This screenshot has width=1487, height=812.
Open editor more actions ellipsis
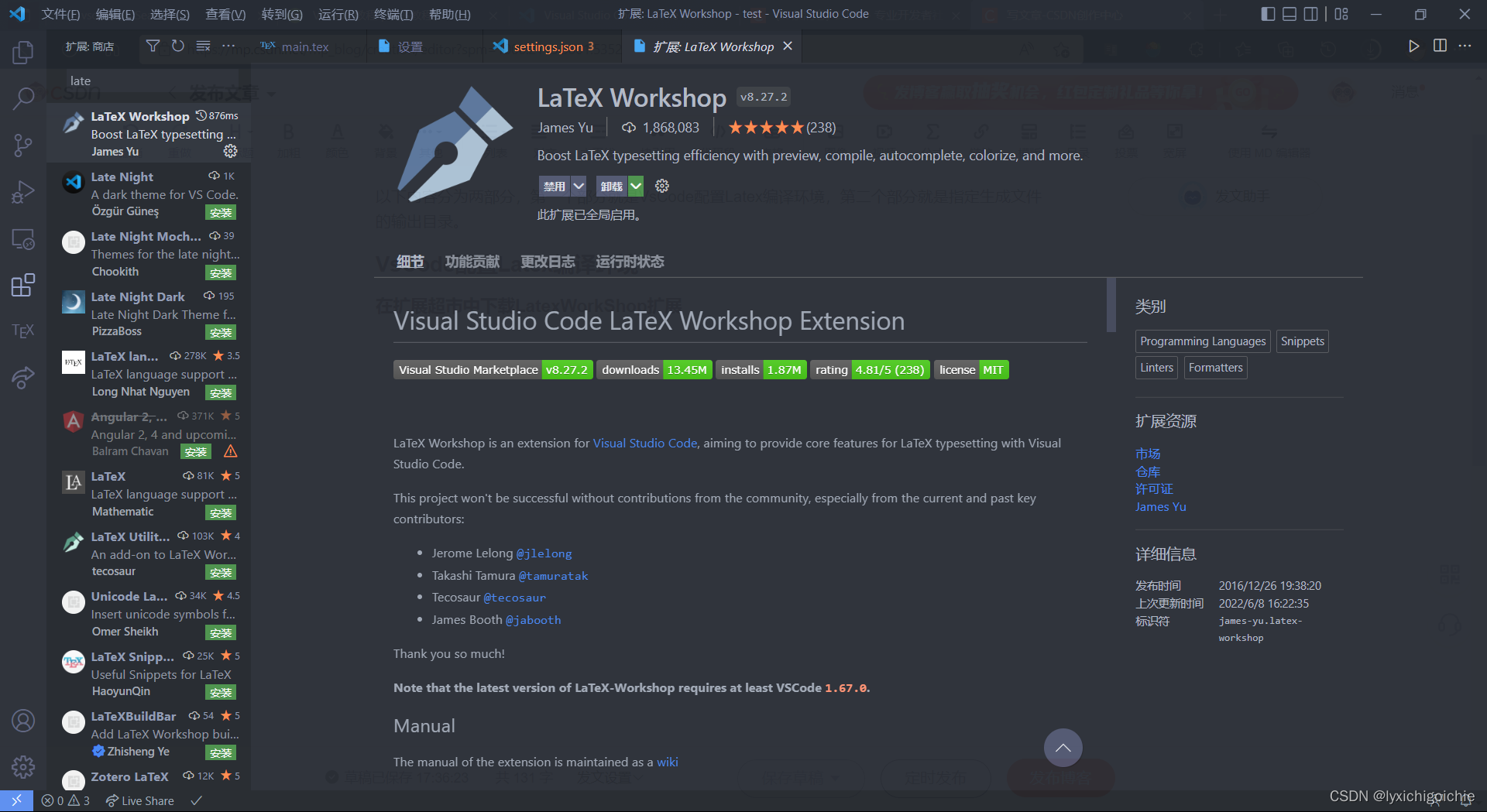point(1465,46)
